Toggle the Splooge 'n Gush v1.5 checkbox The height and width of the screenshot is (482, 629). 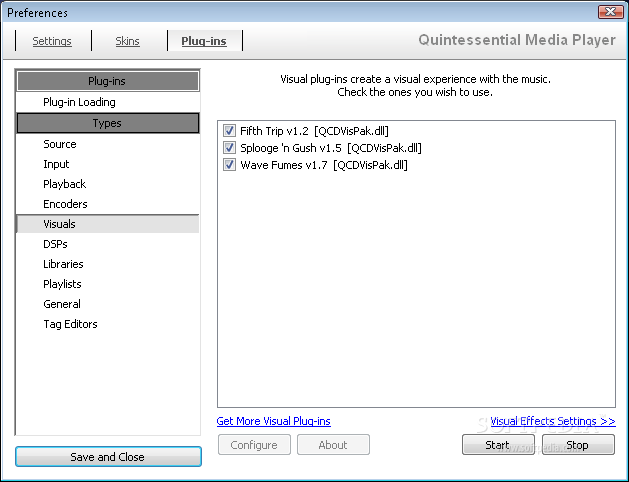229,148
